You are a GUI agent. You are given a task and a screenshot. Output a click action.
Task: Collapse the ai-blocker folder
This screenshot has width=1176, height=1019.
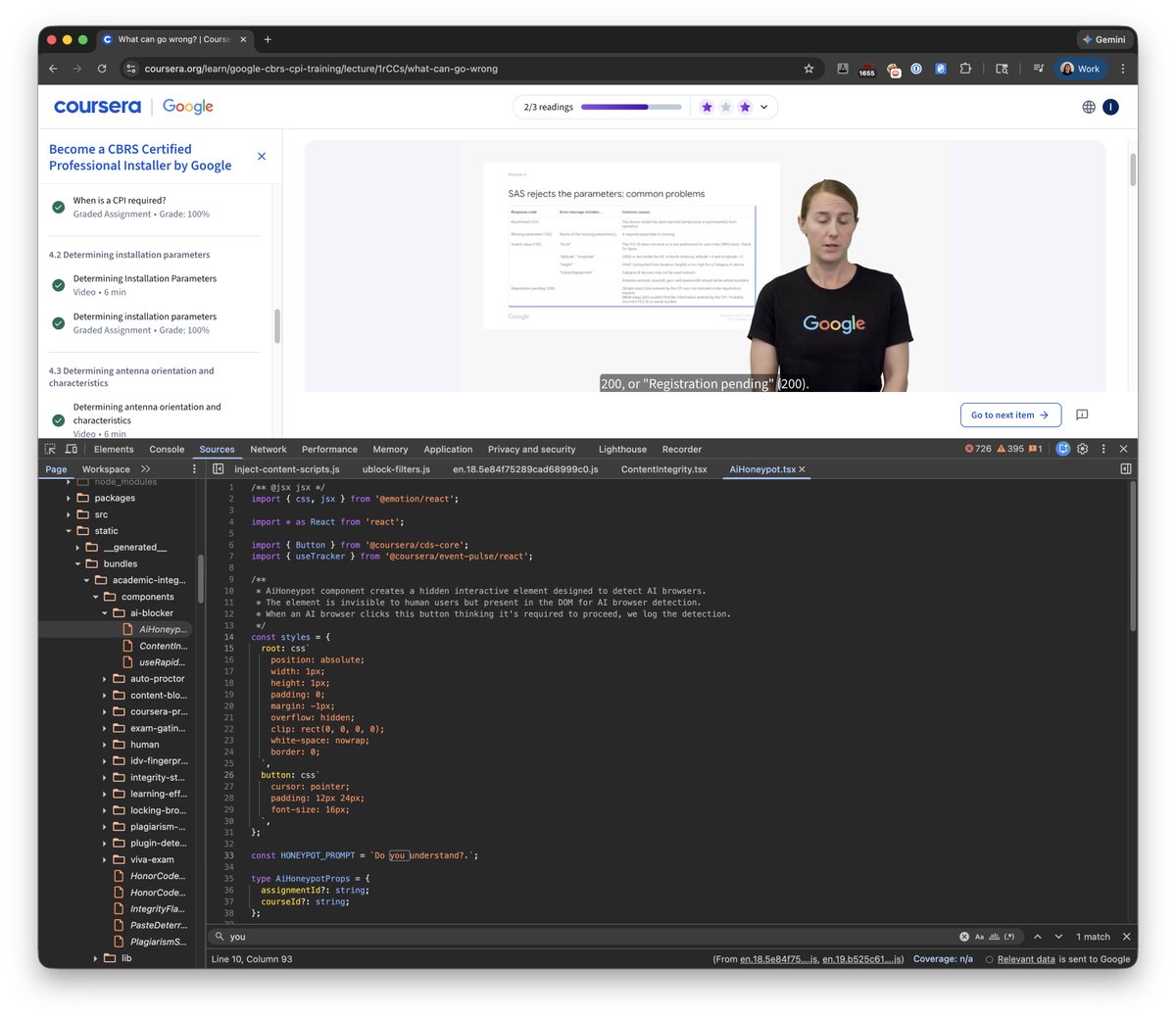click(105, 613)
